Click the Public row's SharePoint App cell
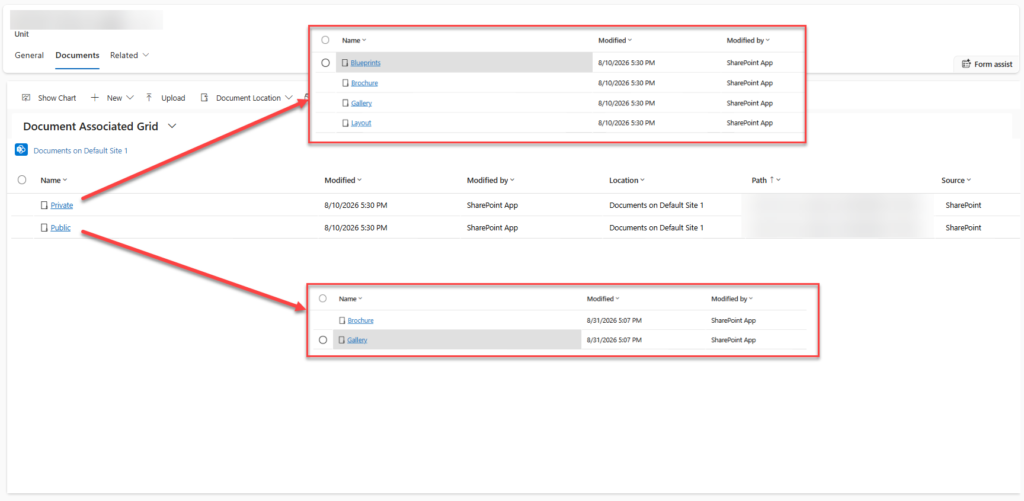1024x501 pixels. tap(492, 228)
